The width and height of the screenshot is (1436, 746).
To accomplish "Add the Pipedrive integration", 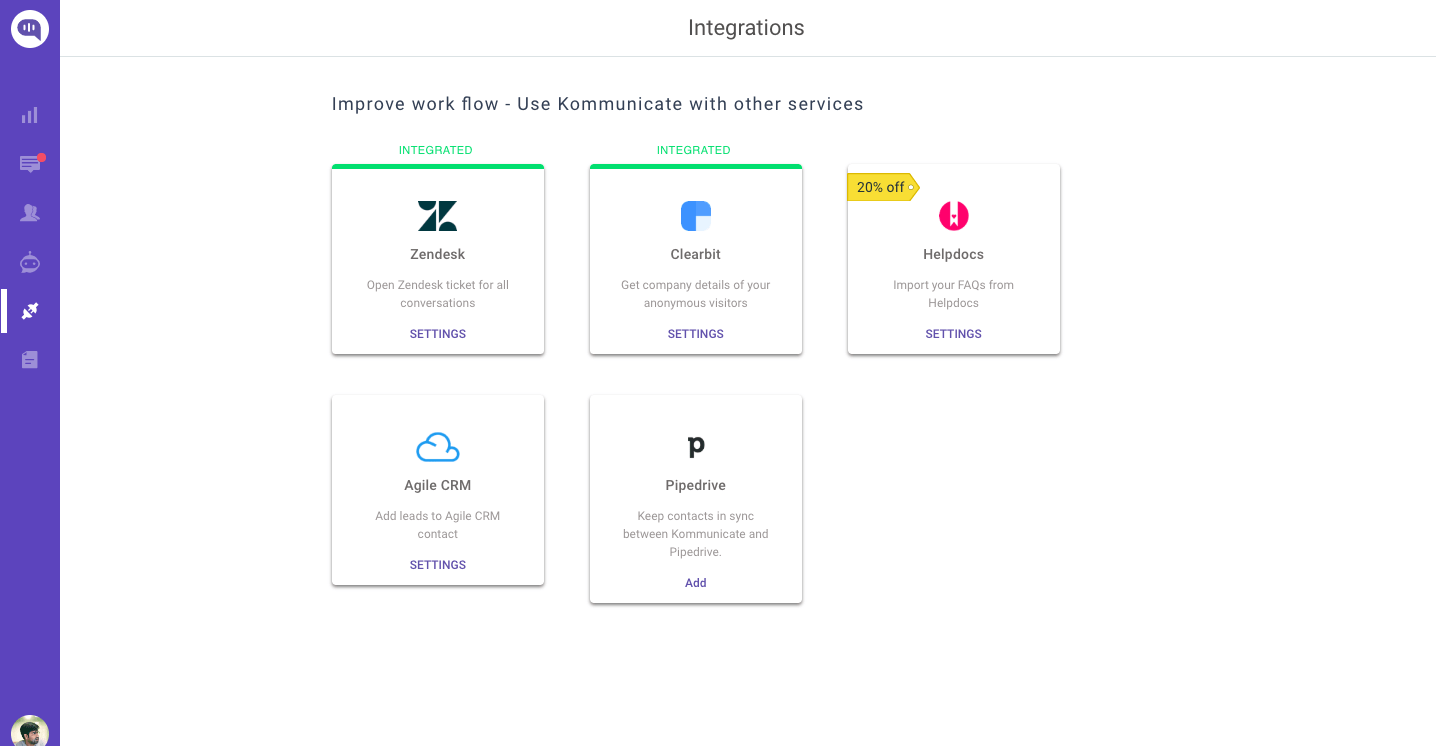I will point(695,582).
